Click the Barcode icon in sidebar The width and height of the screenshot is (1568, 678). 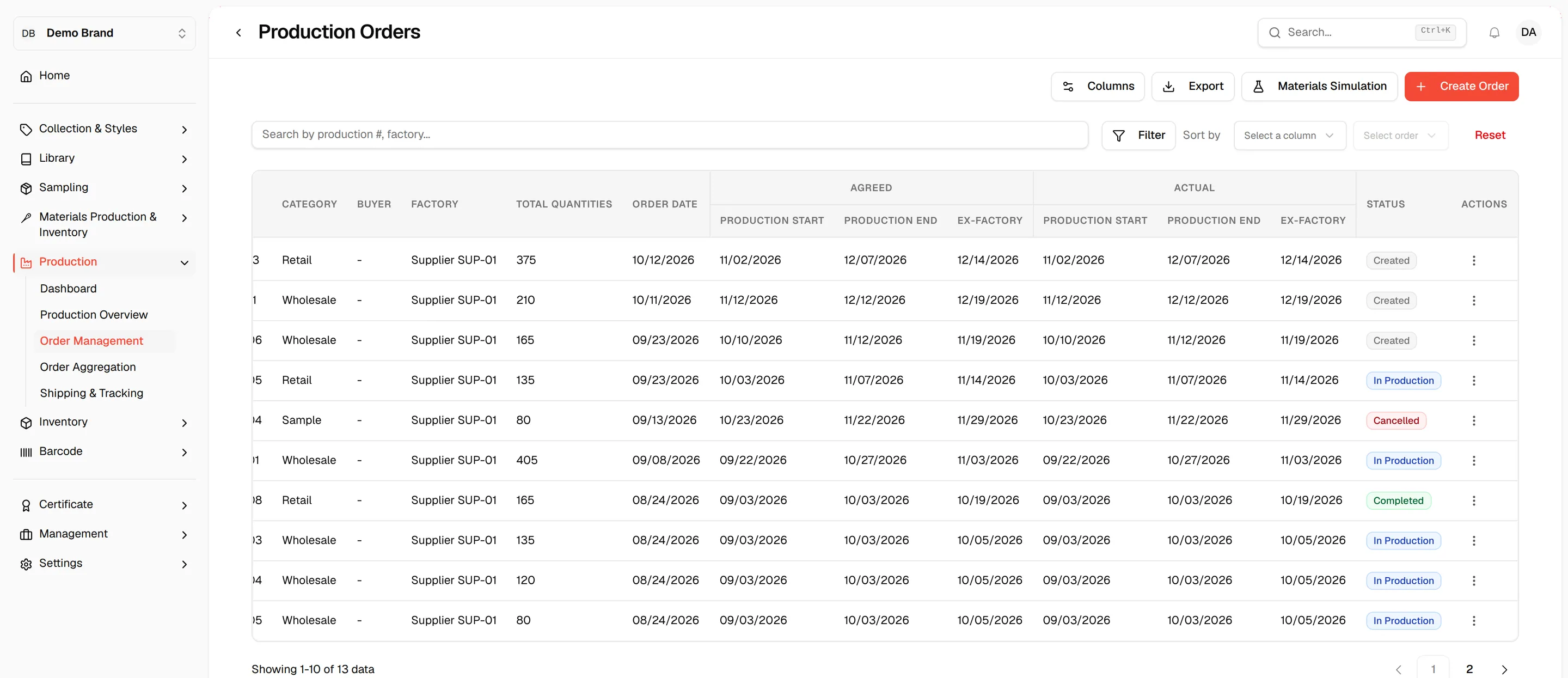pos(26,452)
